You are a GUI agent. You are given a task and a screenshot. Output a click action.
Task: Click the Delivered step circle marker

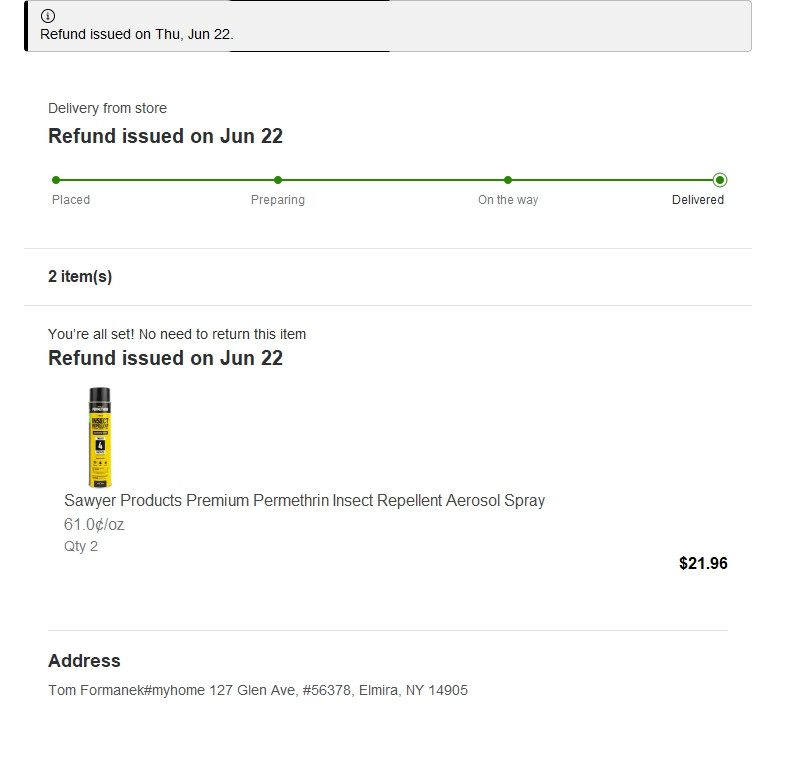pyautogui.click(x=720, y=180)
